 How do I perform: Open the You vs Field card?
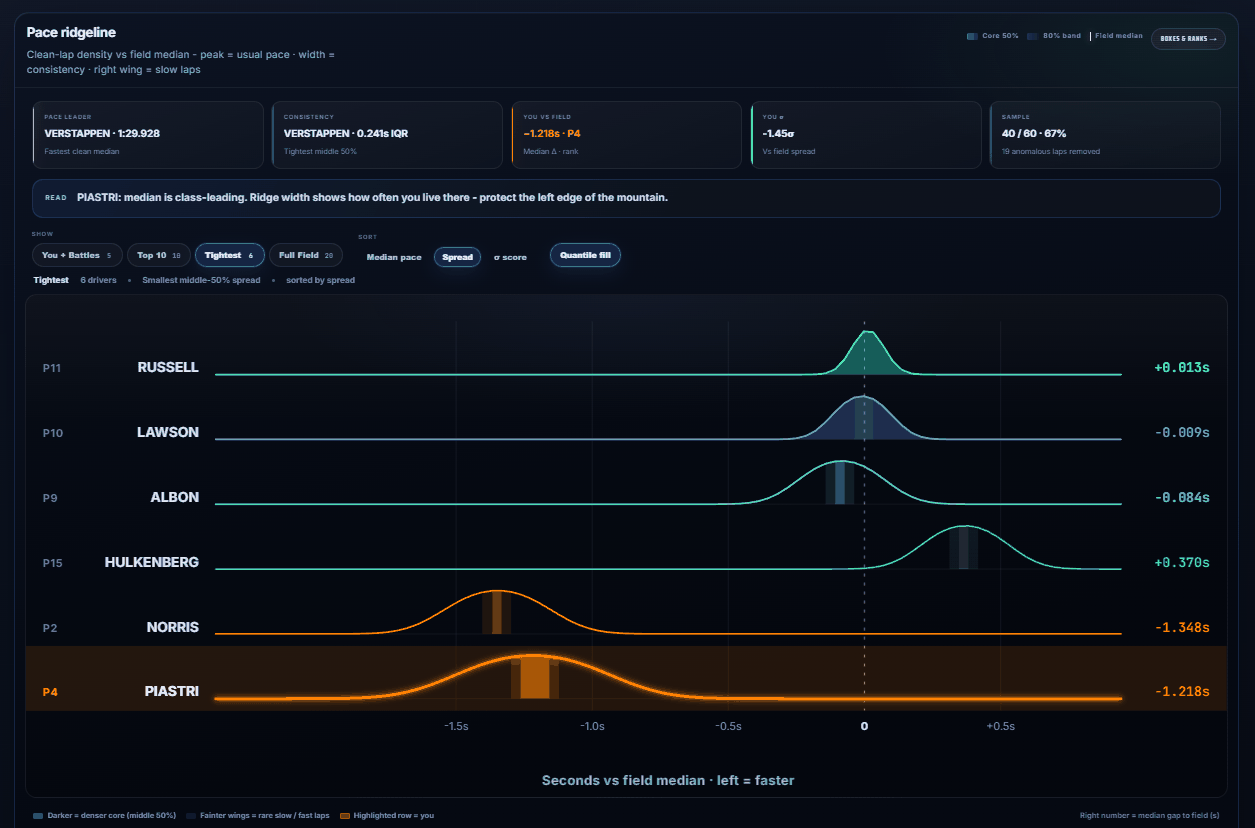click(x=626, y=134)
